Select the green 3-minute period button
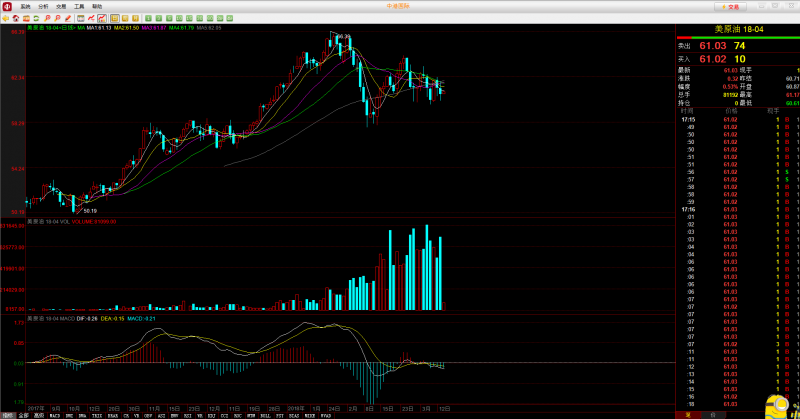The height and width of the screenshot is (419, 800). [x=159, y=18]
